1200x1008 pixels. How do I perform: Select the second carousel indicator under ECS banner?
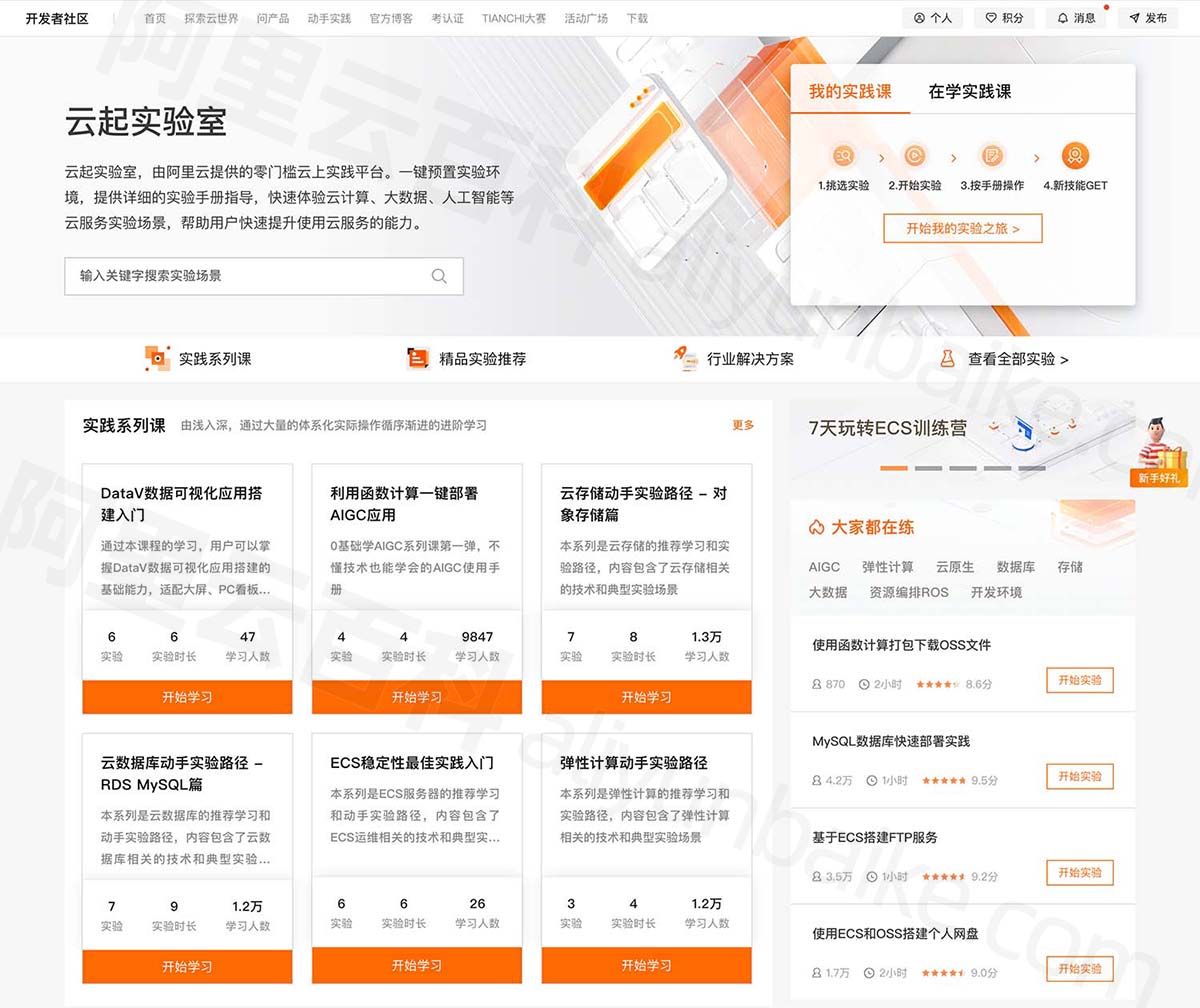928,468
